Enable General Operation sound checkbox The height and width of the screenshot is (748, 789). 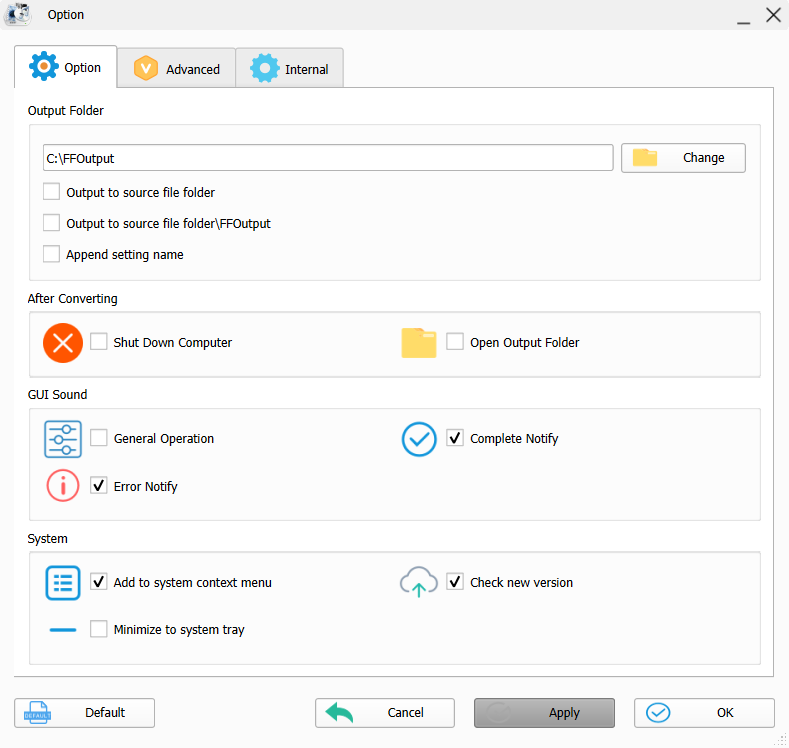(99, 438)
